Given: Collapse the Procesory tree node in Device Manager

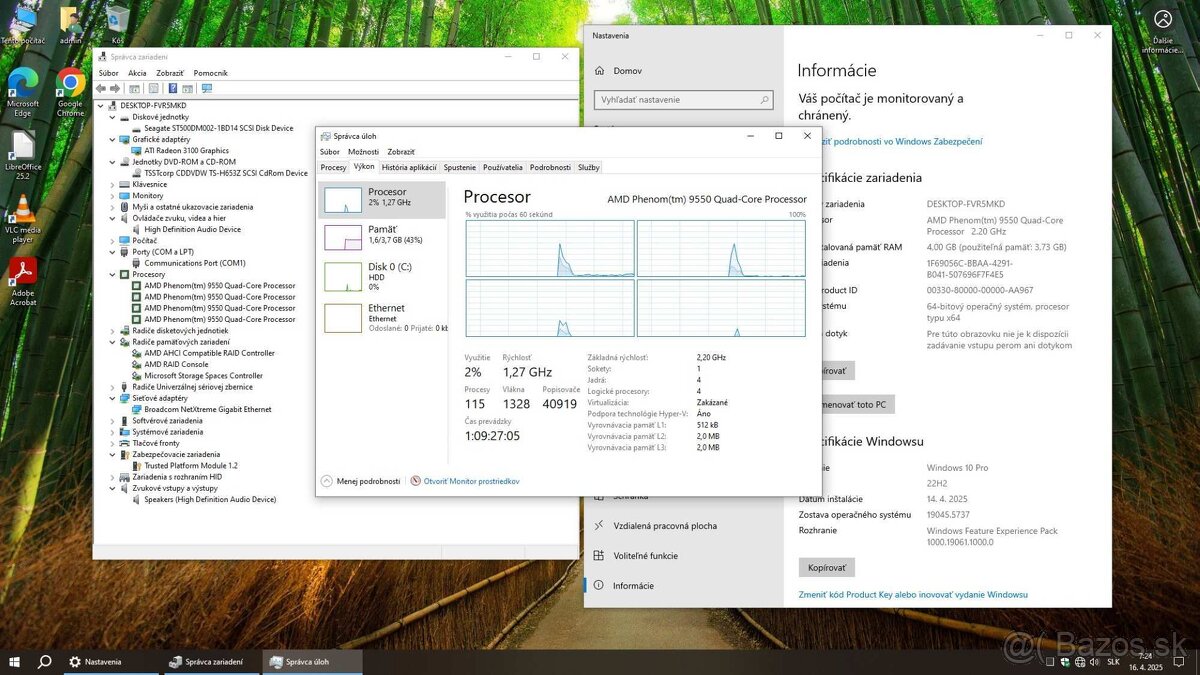Looking at the screenshot, I should coord(114,274).
